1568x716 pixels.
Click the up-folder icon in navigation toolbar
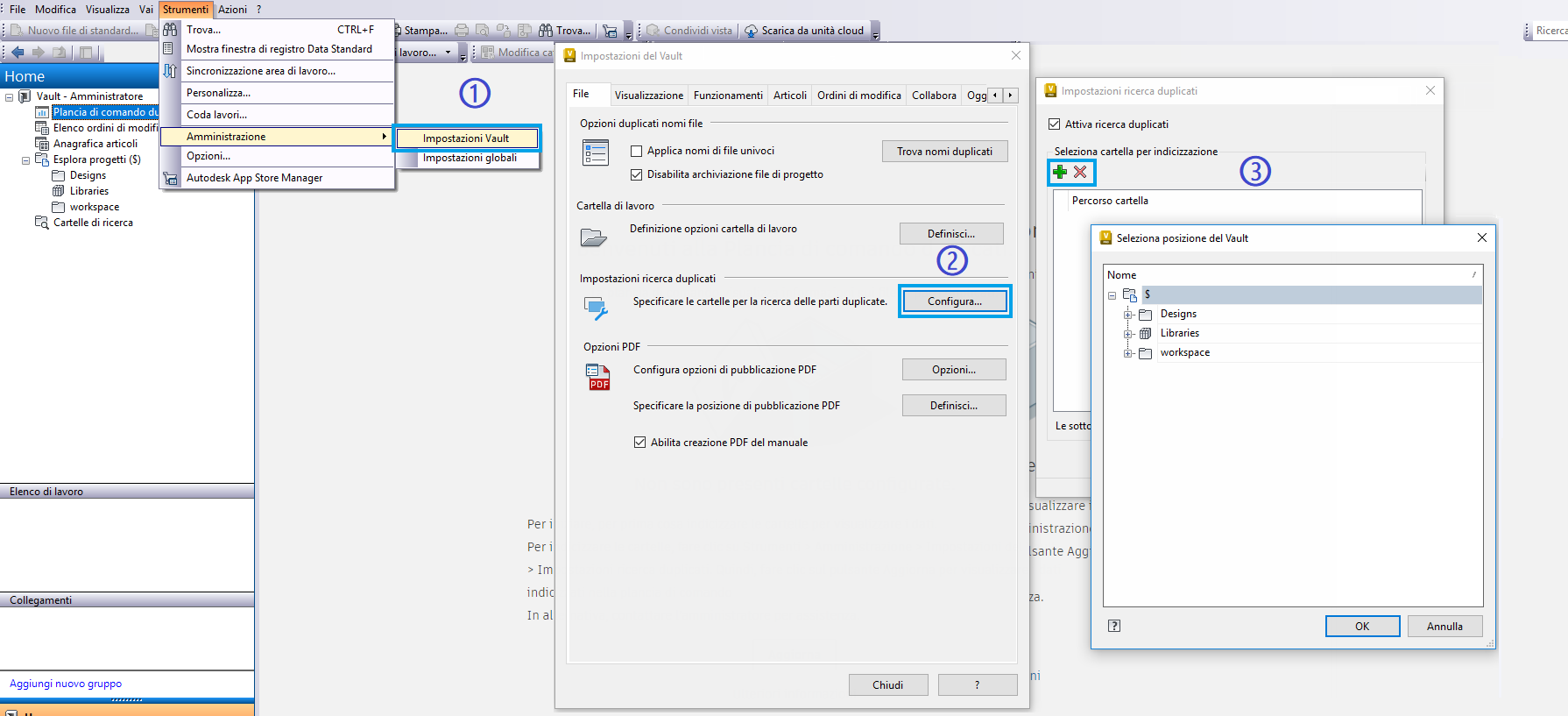60,53
